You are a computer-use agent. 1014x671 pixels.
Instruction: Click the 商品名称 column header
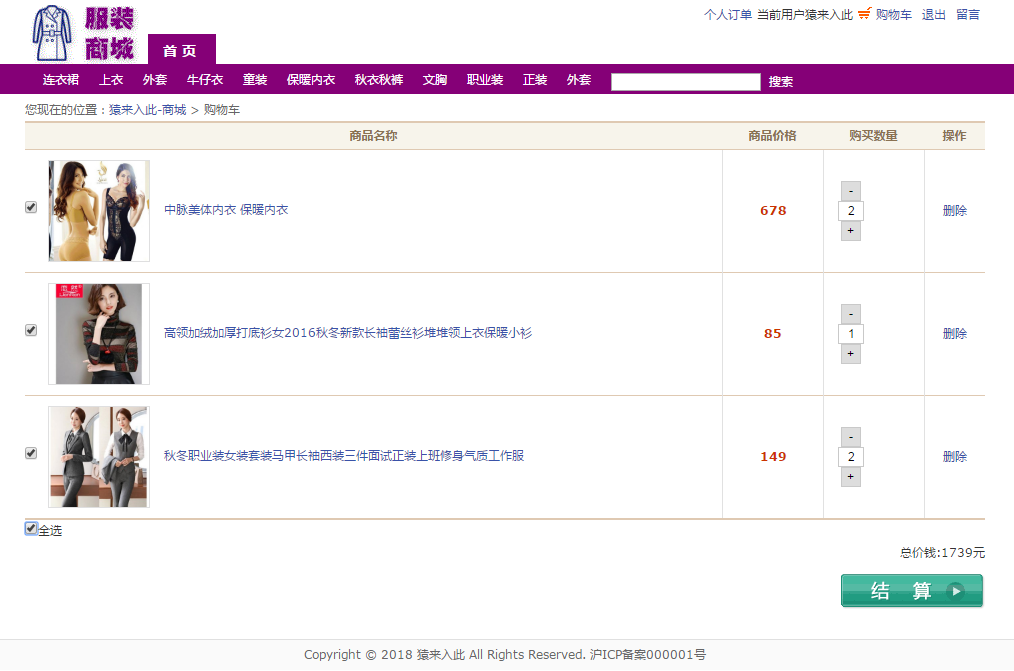click(x=373, y=136)
